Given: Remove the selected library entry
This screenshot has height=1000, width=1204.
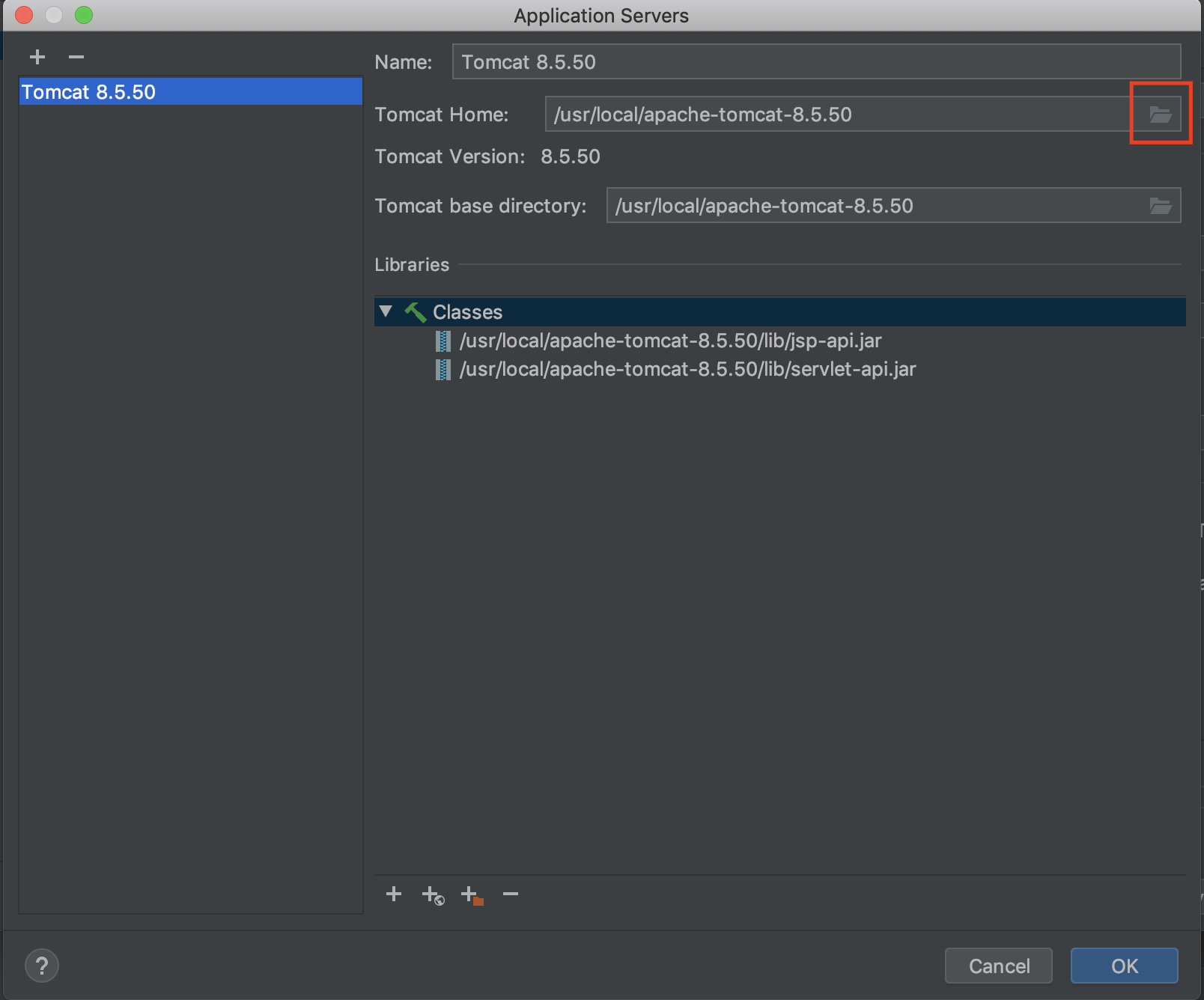Looking at the screenshot, I should [511, 894].
